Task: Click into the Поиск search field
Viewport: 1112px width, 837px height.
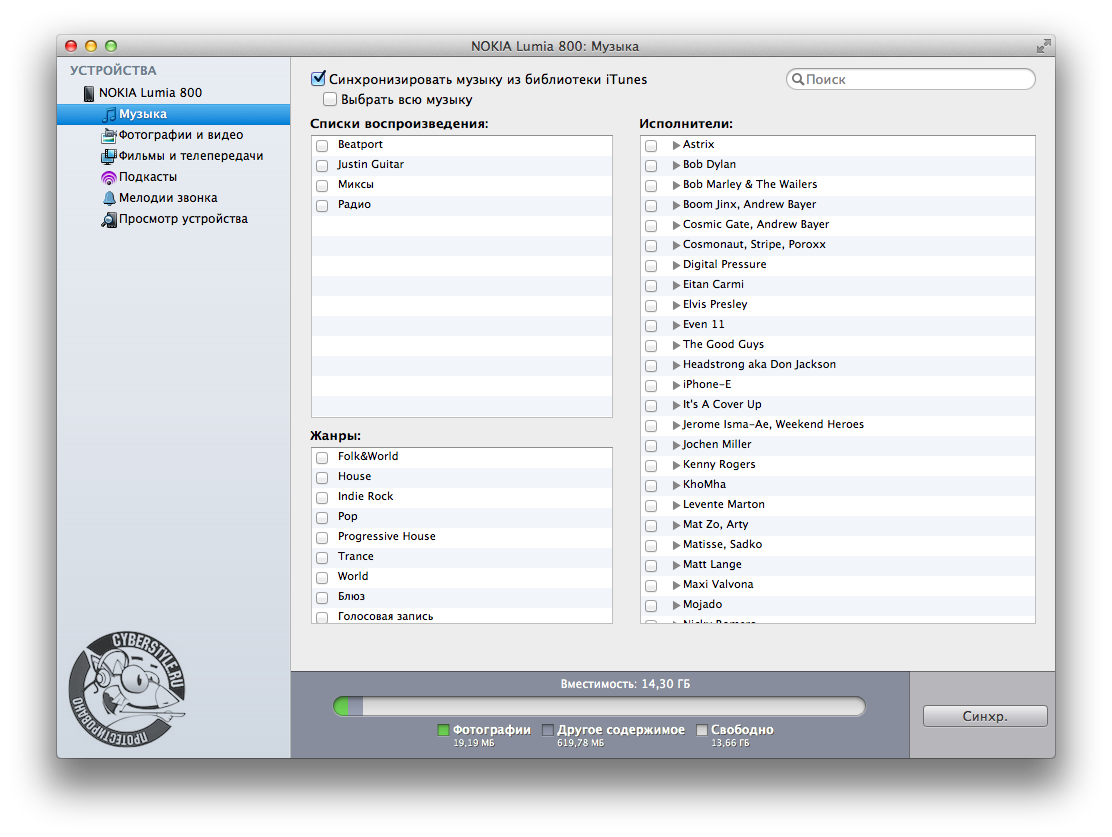Action: pos(911,79)
